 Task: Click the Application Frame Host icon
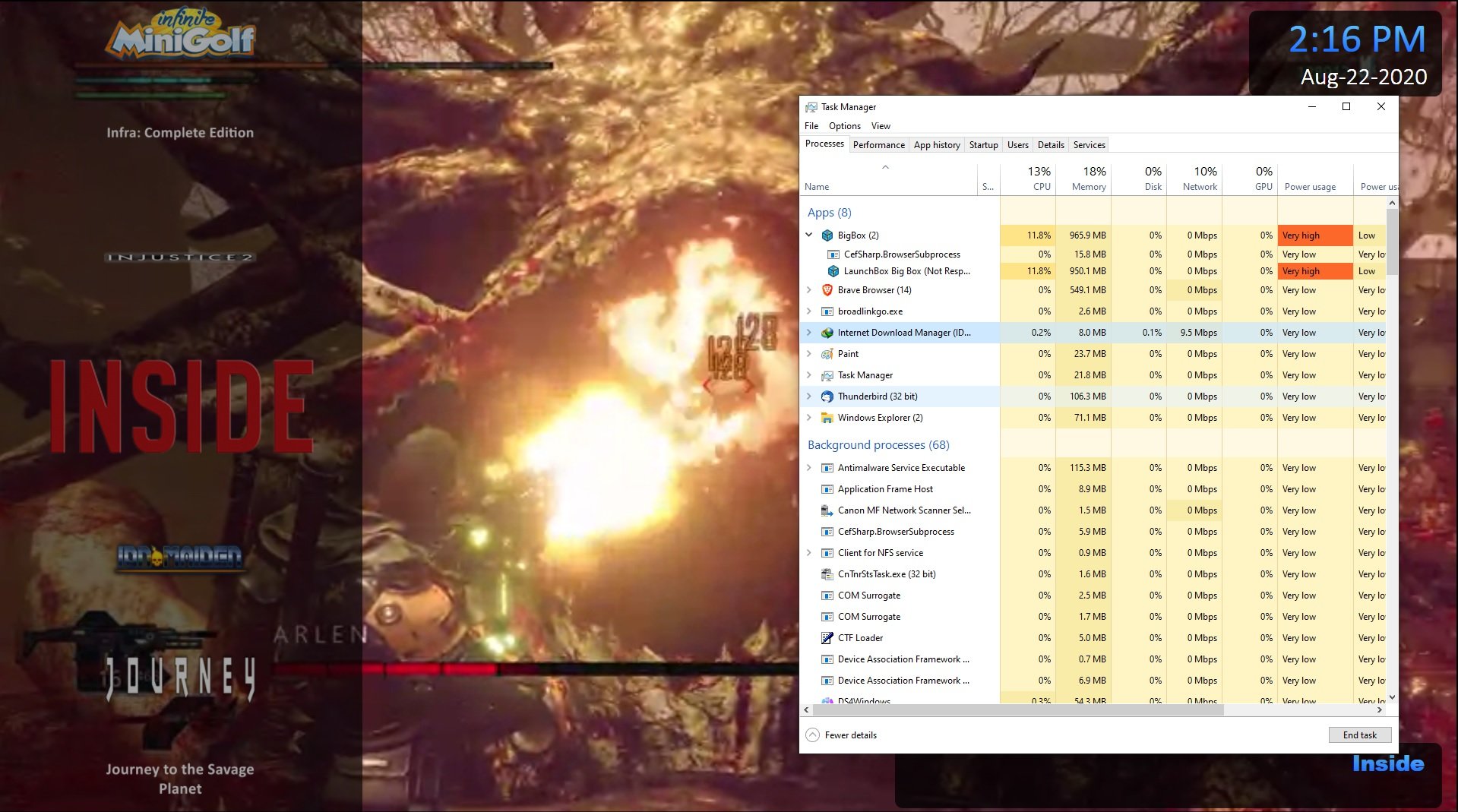click(827, 489)
